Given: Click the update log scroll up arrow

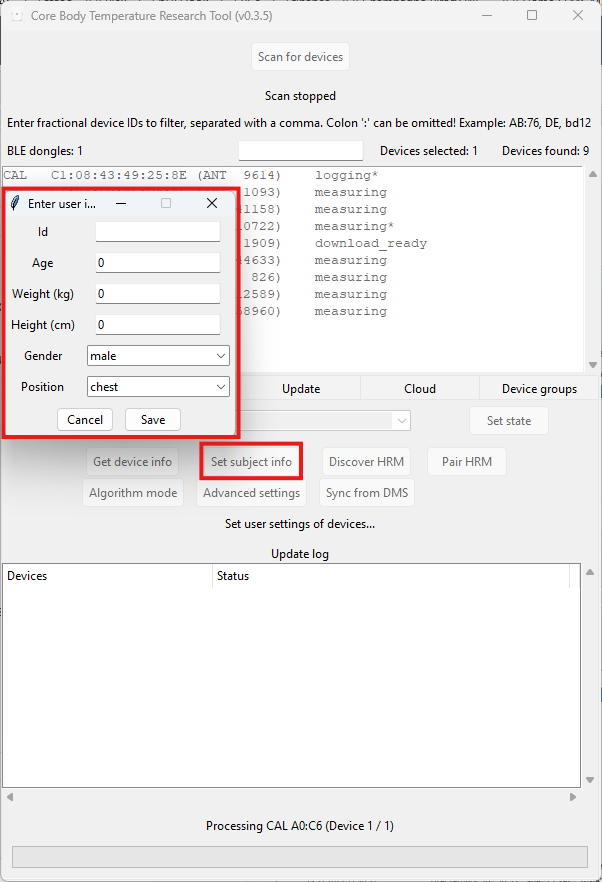Looking at the screenshot, I should (x=590, y=572).
